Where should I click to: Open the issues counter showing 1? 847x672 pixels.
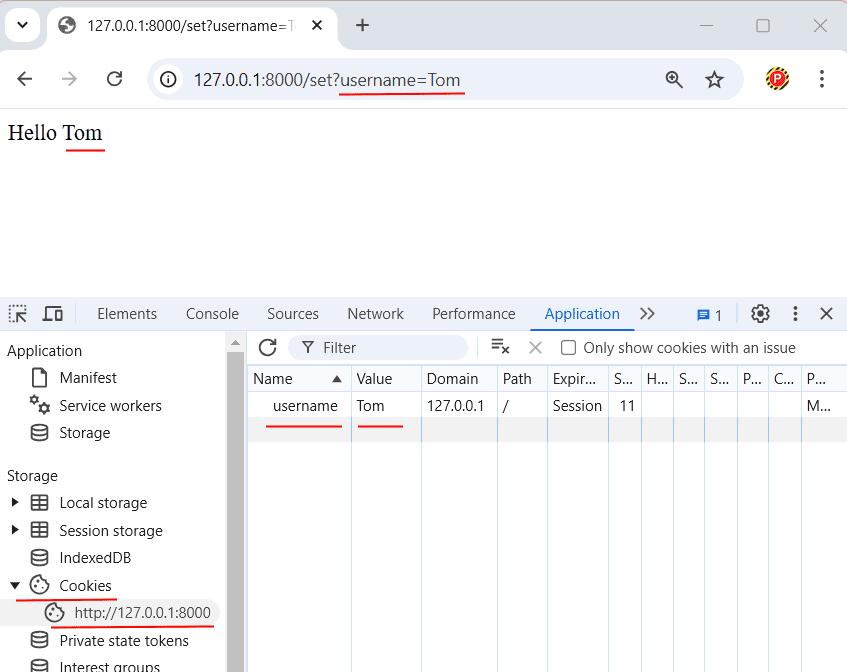click(x=709, y=315)
